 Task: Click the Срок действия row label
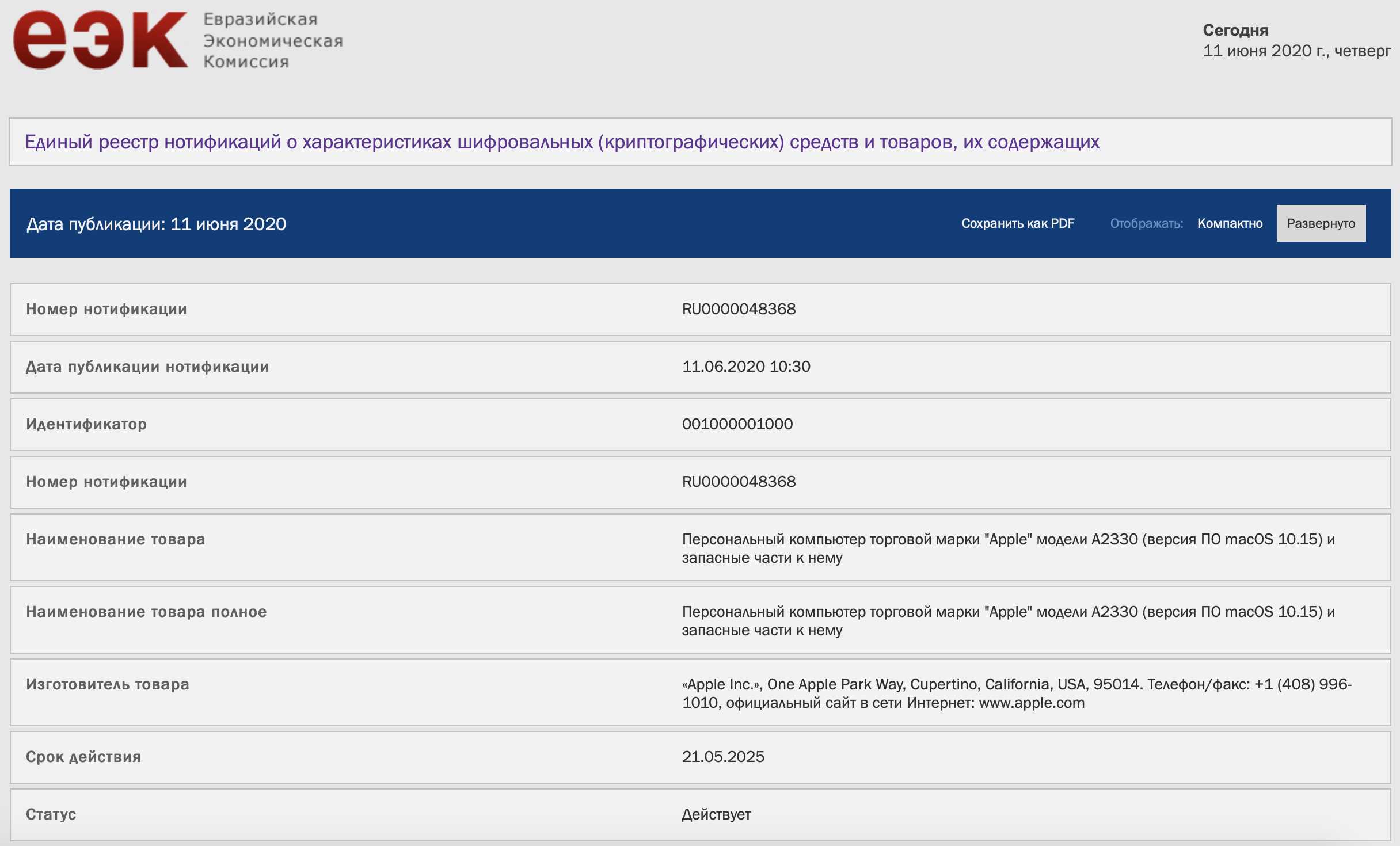click(x=83, y=757)
